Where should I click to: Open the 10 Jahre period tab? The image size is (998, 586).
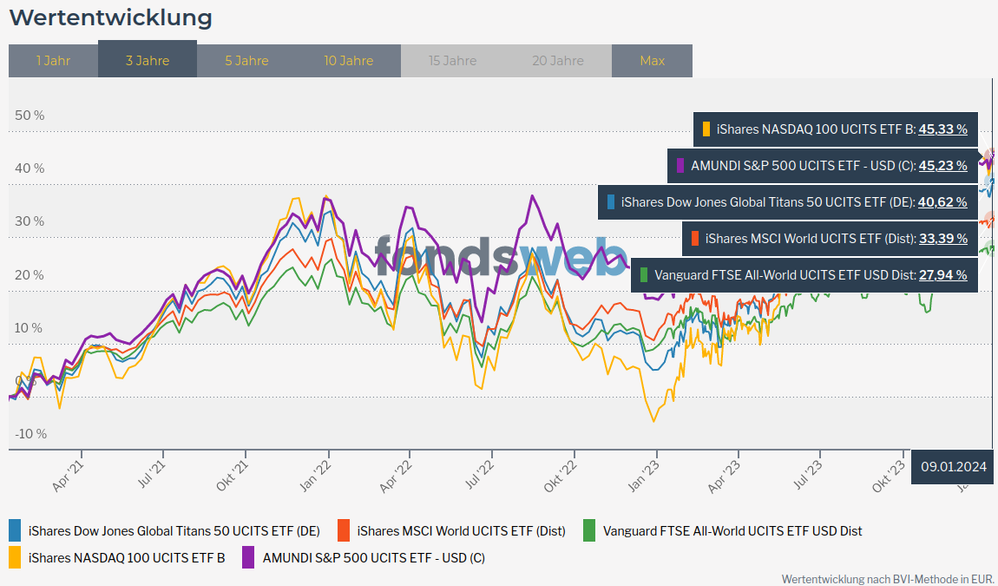348,61
